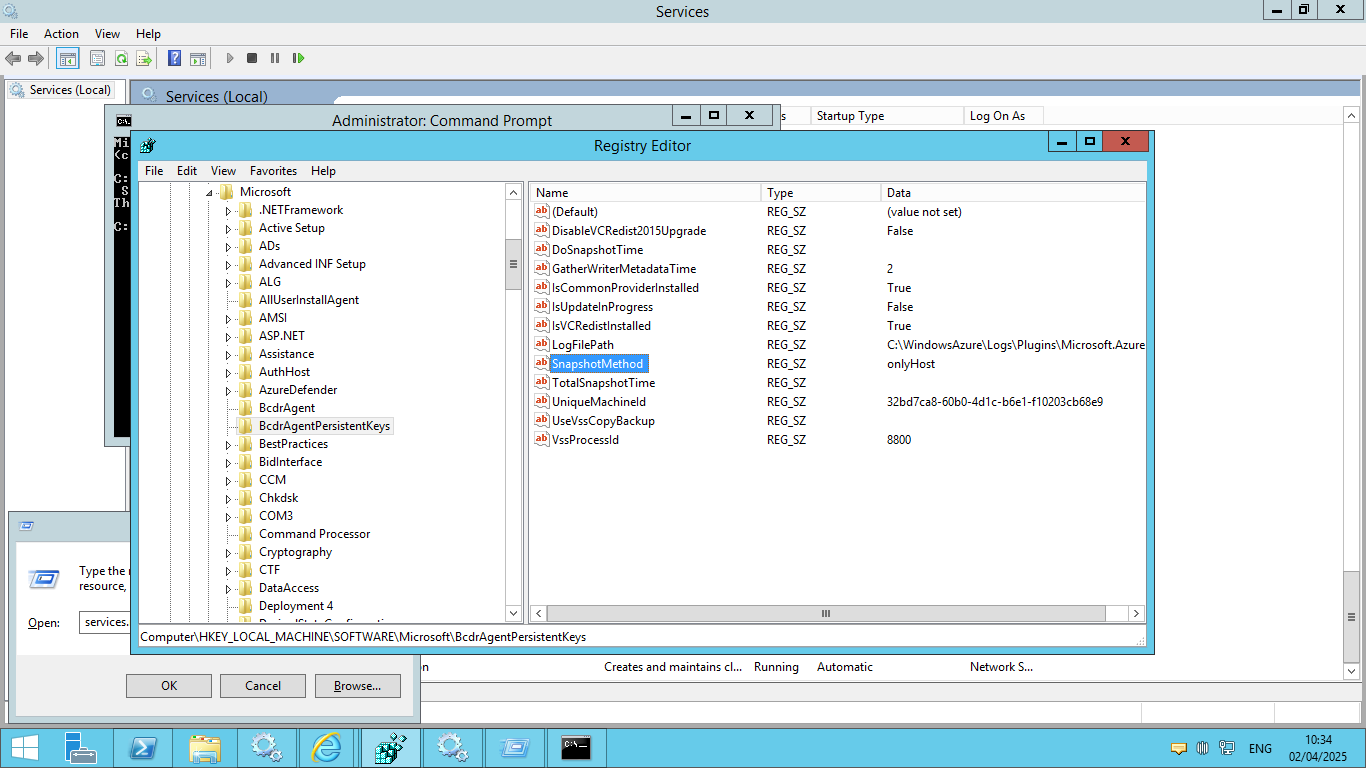This screenshot has height=768, width=1366.
Task: Click the Export List toolbar icon
Action: click(x=144, y=58)
